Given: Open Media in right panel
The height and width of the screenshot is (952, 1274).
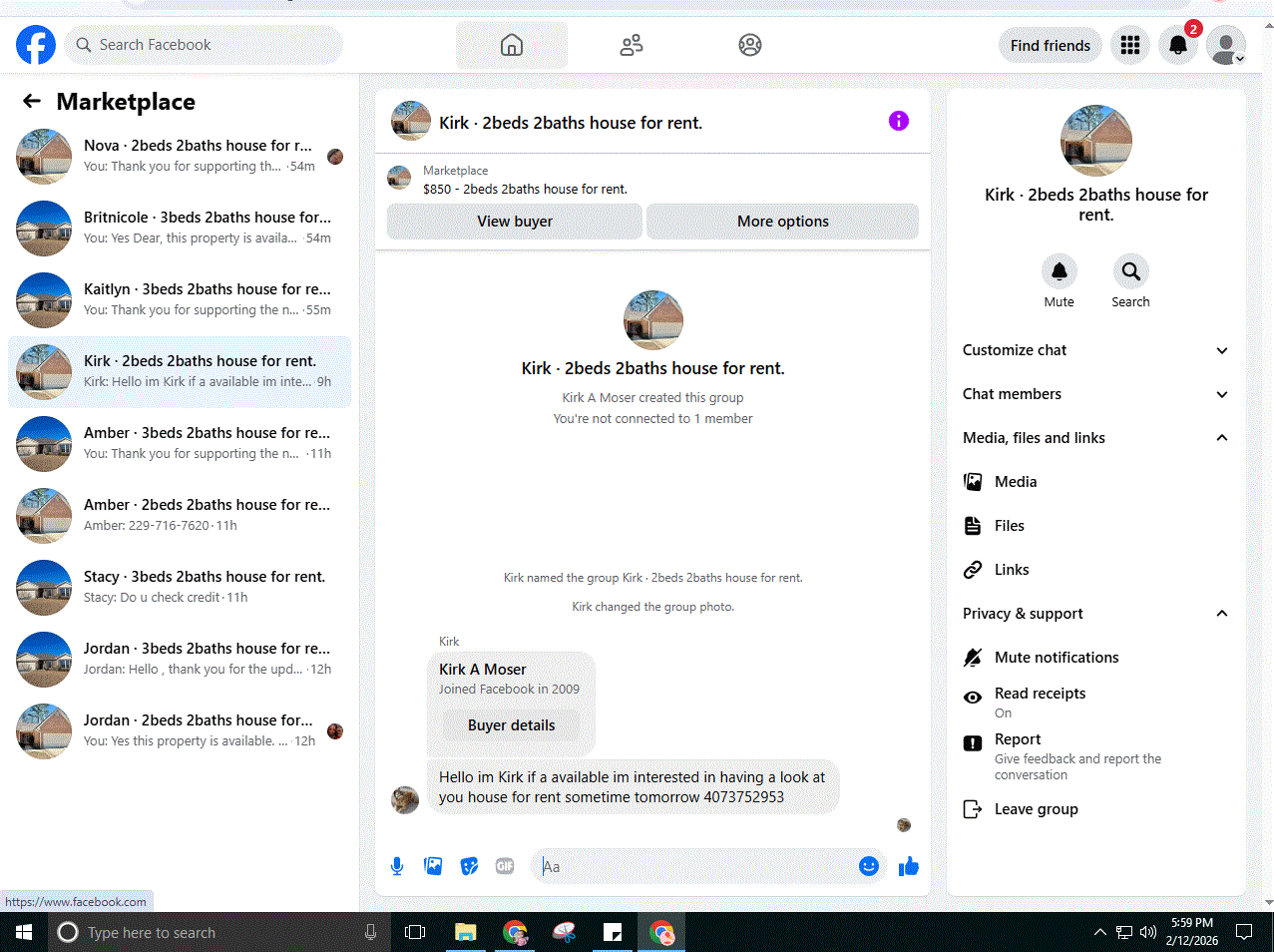Looking at the screenshot, I should click(x=1095, y=482).
